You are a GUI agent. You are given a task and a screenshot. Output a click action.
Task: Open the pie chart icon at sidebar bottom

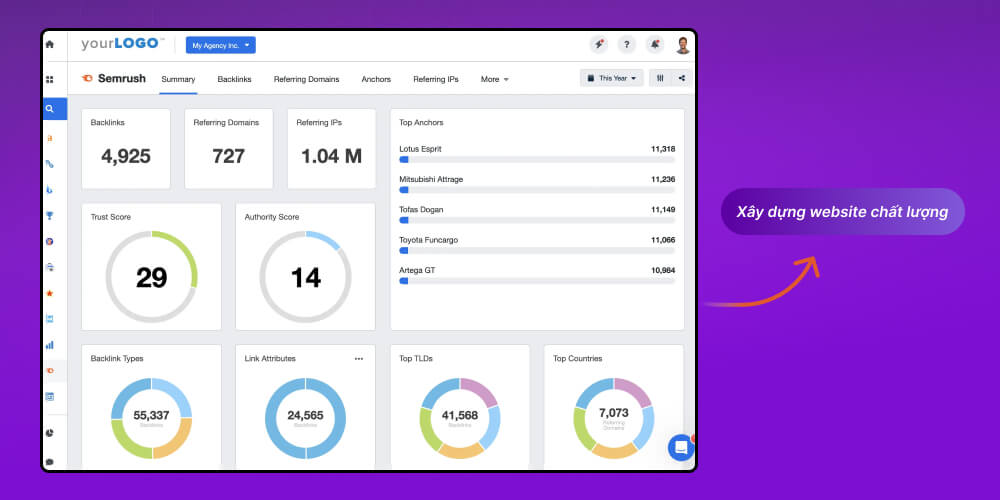[50, 433]
